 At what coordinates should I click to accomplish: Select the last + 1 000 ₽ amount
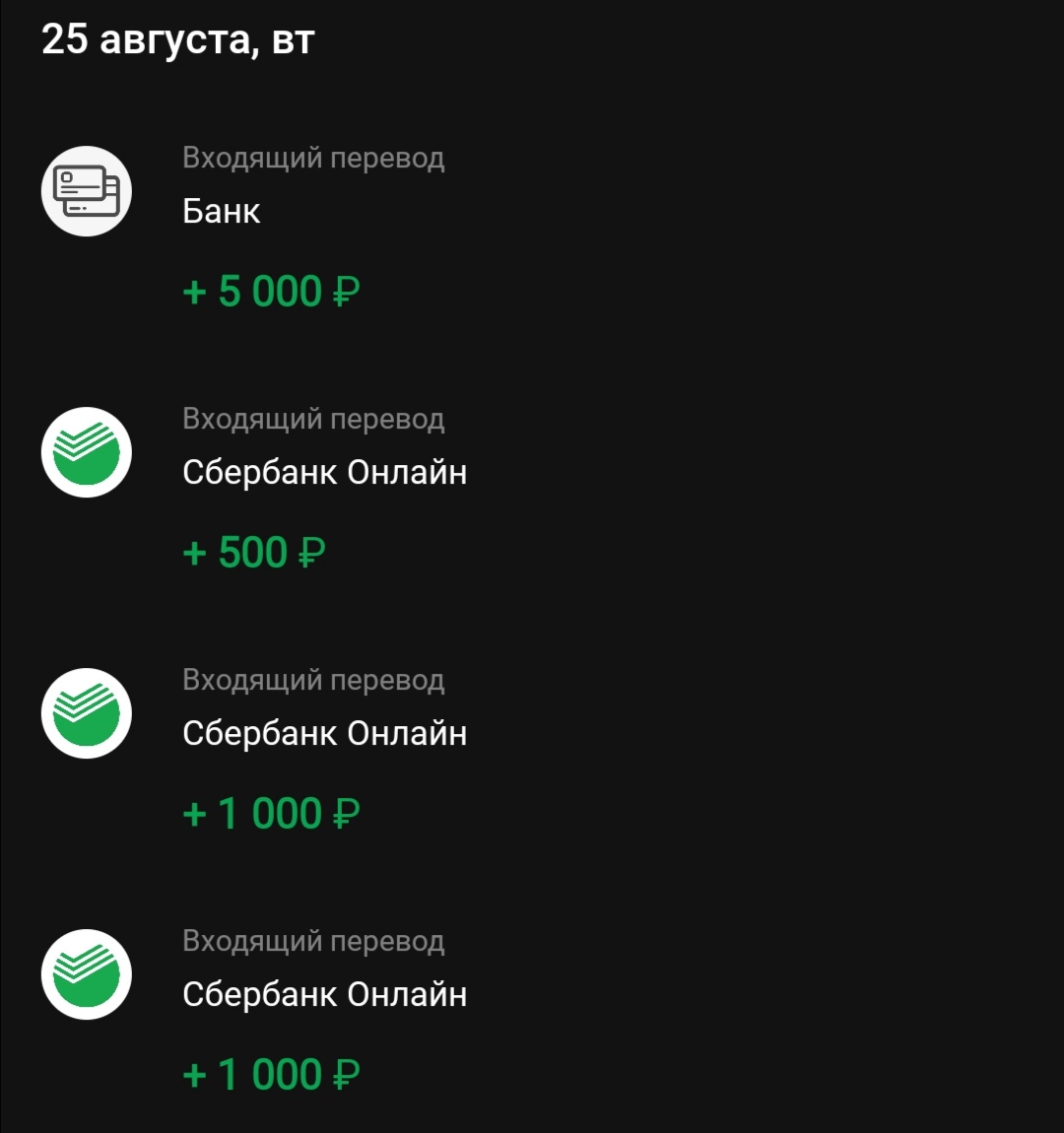(x=271, y=1075)
